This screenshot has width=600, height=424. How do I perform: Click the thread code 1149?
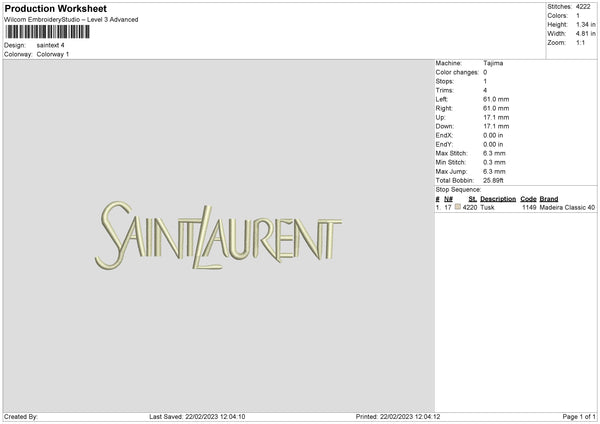(x=529, y=207)
